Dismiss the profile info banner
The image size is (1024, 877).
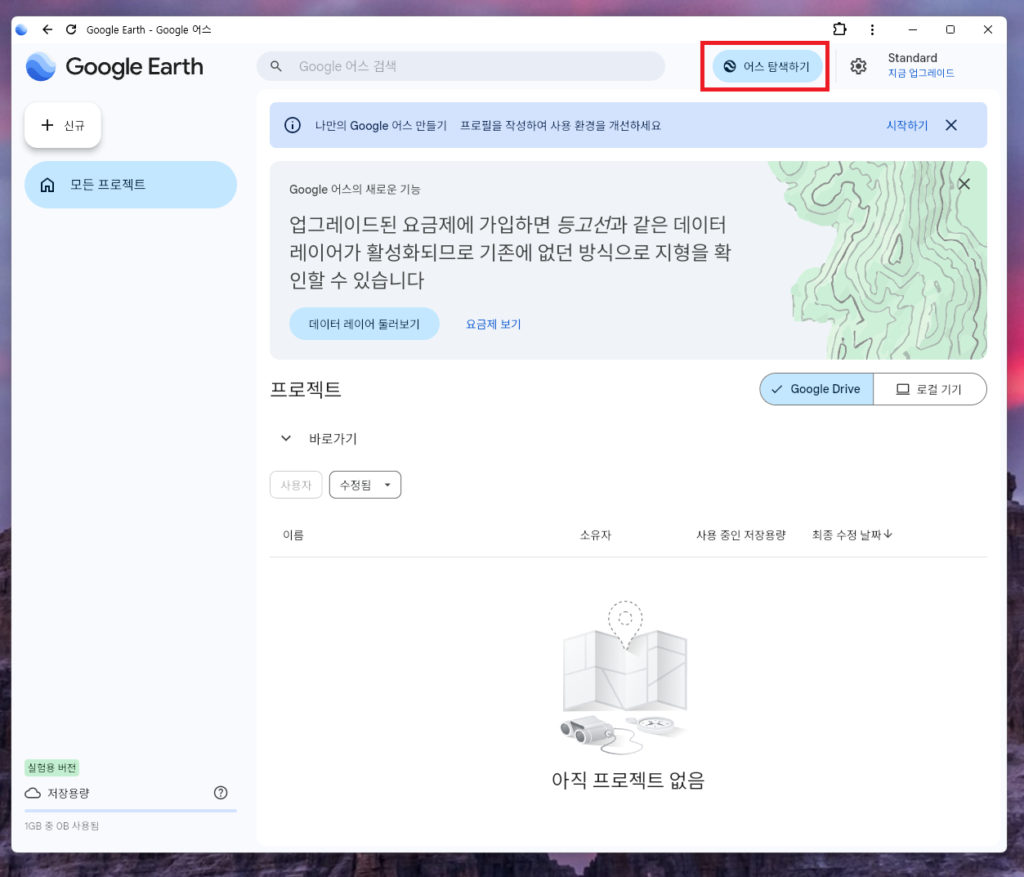(x=951, y=125)
